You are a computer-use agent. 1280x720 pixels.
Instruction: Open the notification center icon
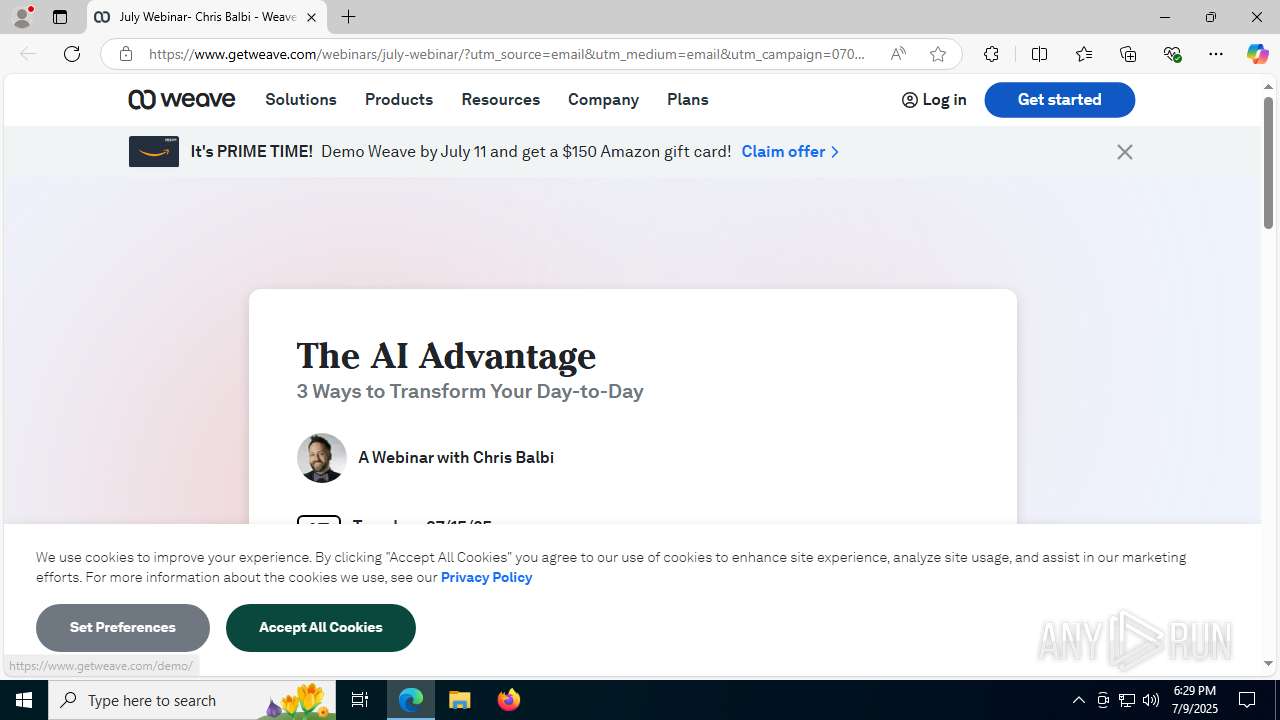(1248, 700)
